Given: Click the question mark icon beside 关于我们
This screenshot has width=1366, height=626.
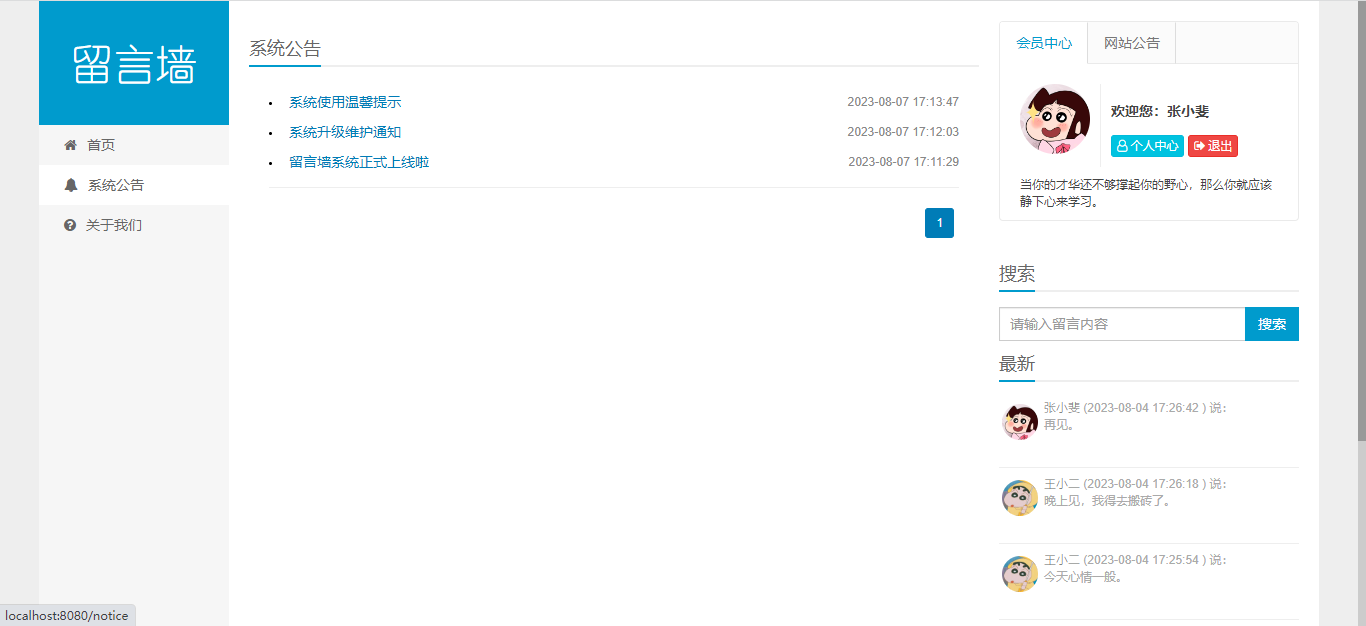Looking at the screenshot, I should coord(70,225).
